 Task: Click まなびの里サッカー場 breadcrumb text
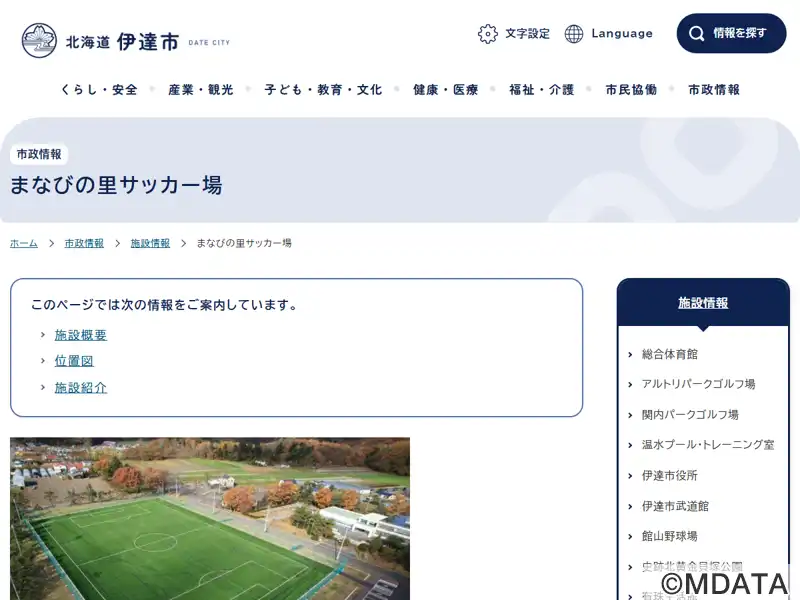[244, 243]
